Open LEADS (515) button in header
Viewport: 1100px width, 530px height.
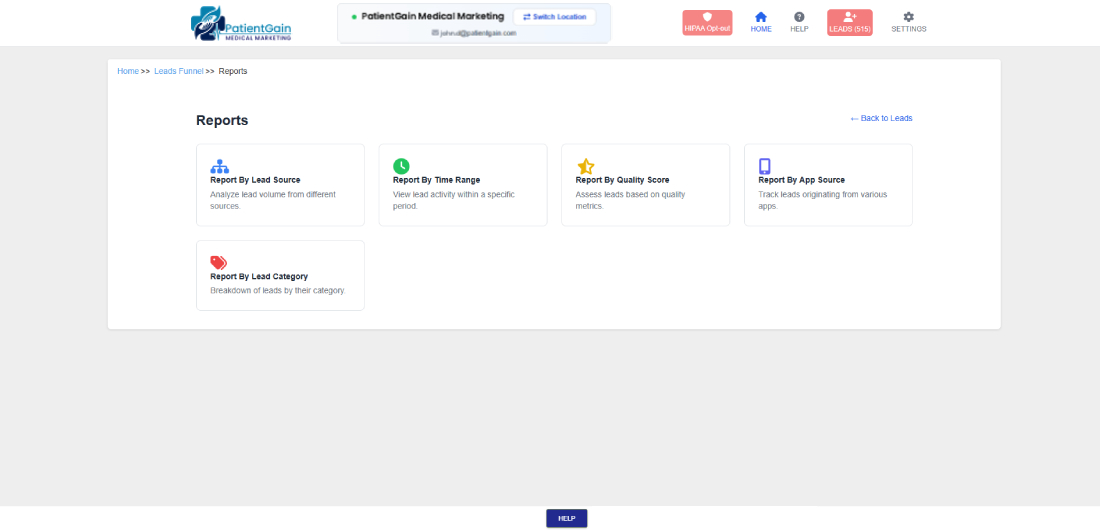850,22
